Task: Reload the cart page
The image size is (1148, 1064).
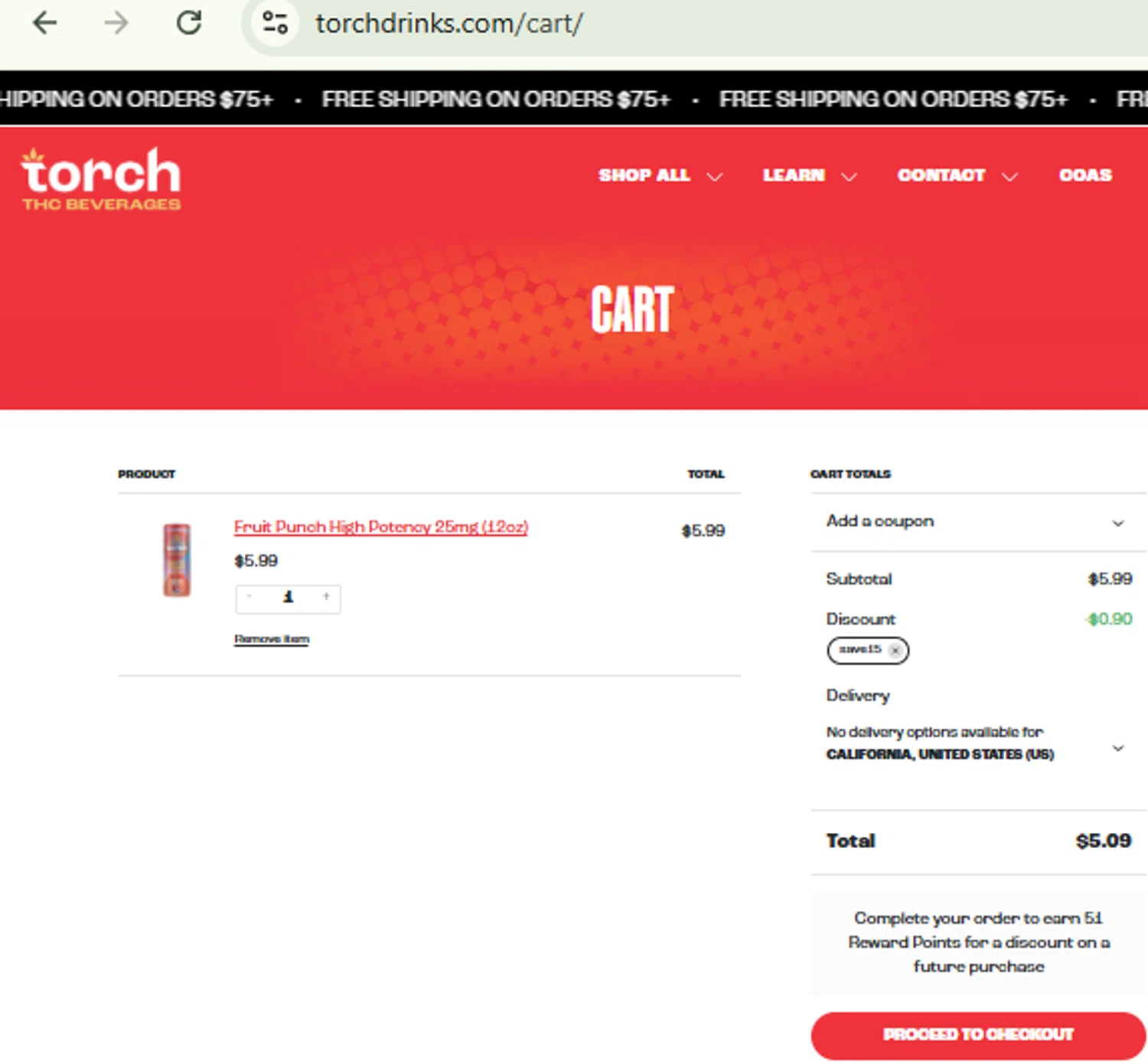Action: pyautogui.click(x=189, y=23)
